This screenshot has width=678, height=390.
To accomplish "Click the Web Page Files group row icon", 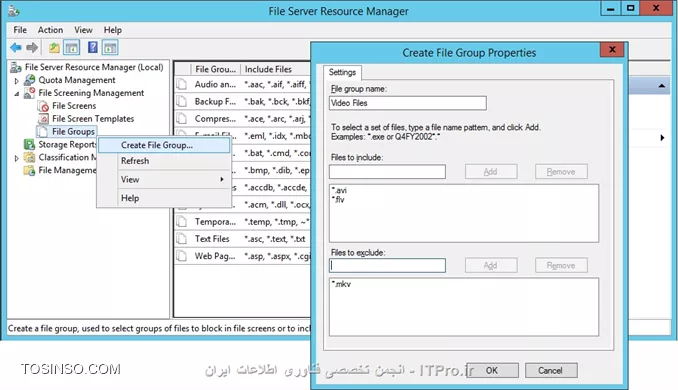I will pyautogui.click(x=182, y=256).
